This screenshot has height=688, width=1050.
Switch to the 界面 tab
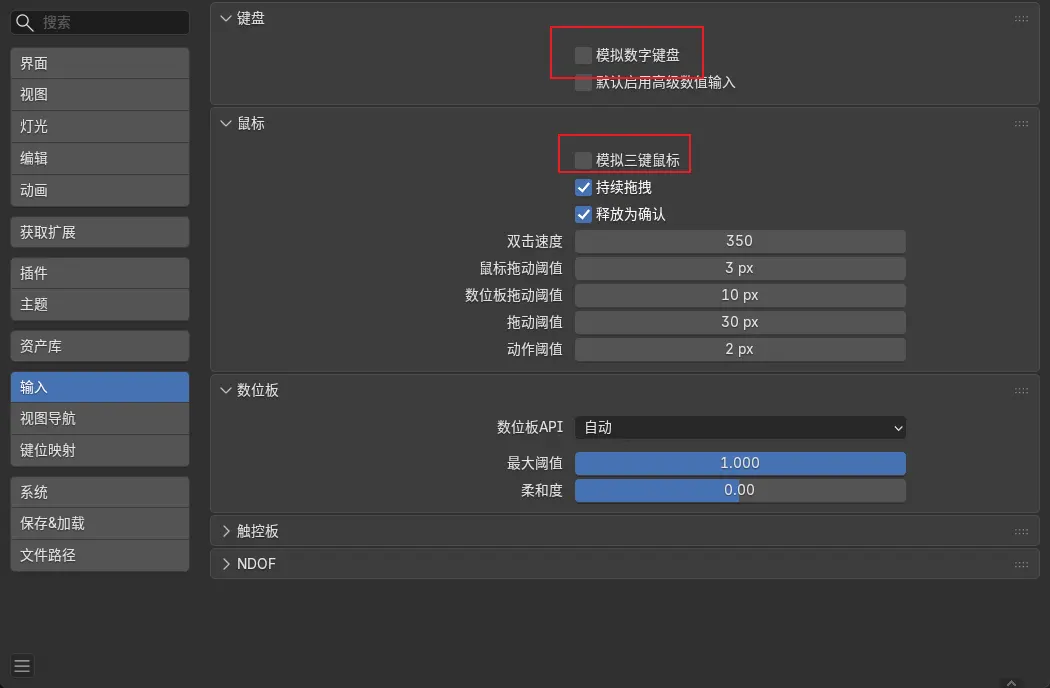click(x=100, y=64)
